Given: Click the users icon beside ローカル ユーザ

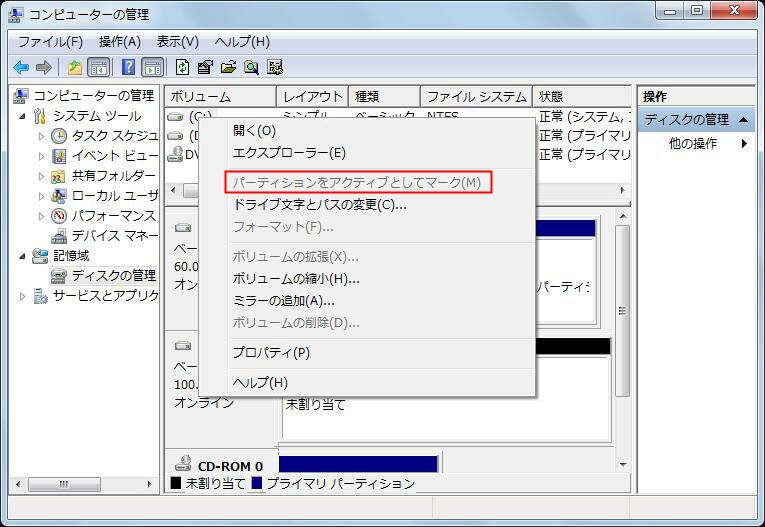Looking at the screenshot, I should pos(59,196).
